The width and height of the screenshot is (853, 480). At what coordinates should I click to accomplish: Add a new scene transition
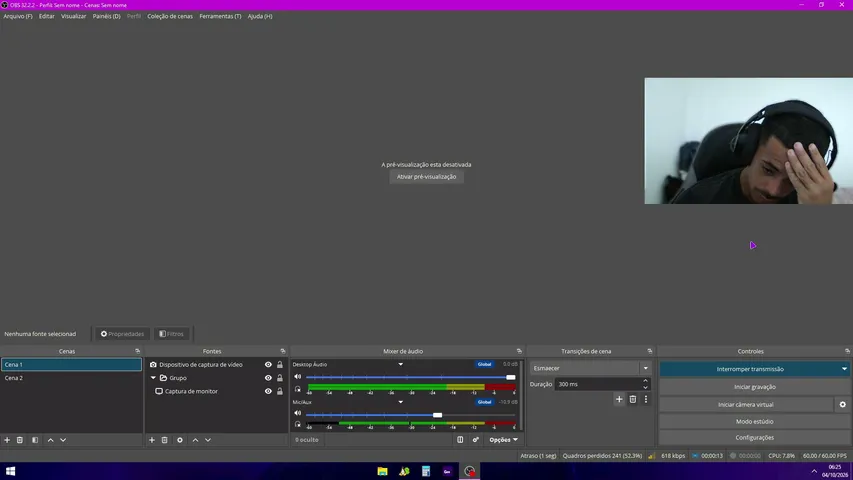tap(619, 399)
